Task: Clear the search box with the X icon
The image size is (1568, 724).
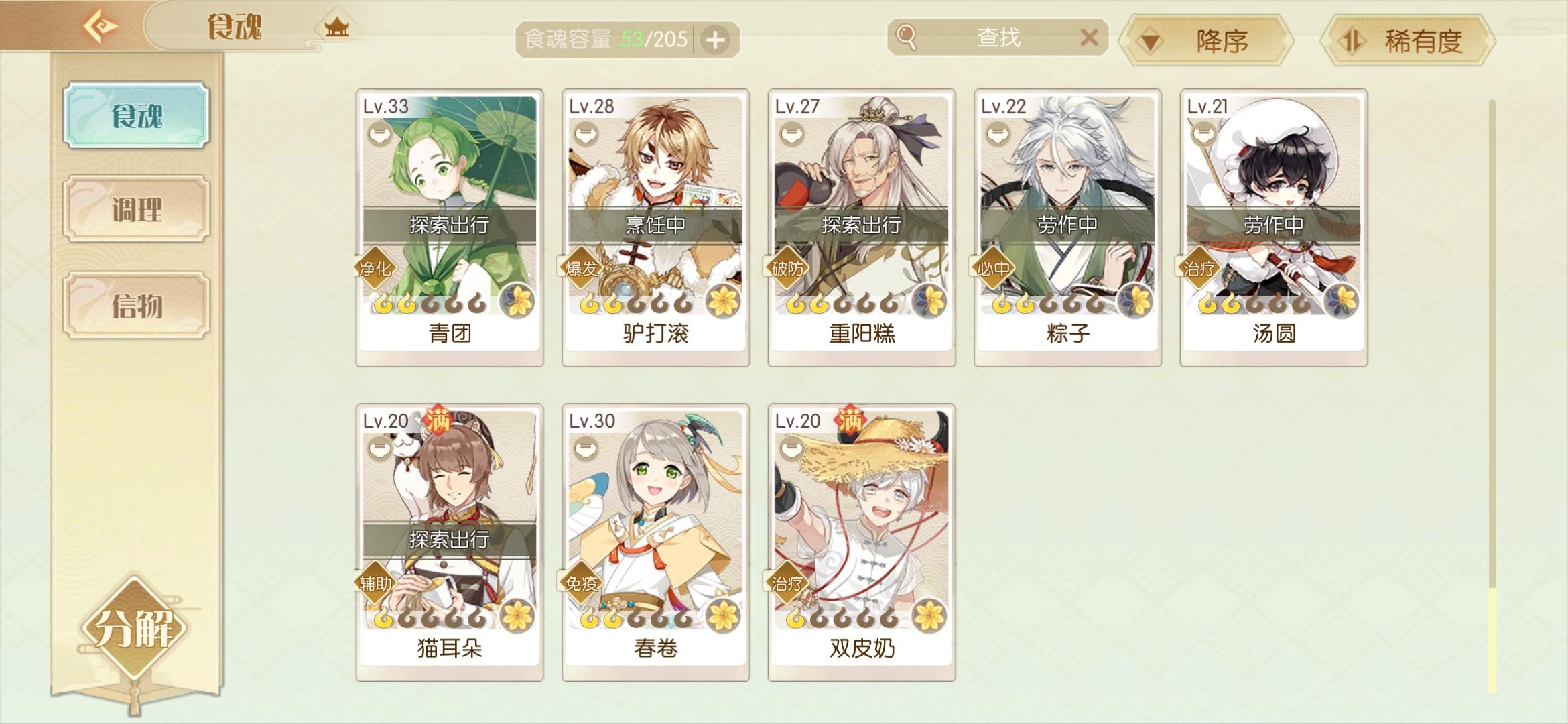Action: pos(1089,37)
